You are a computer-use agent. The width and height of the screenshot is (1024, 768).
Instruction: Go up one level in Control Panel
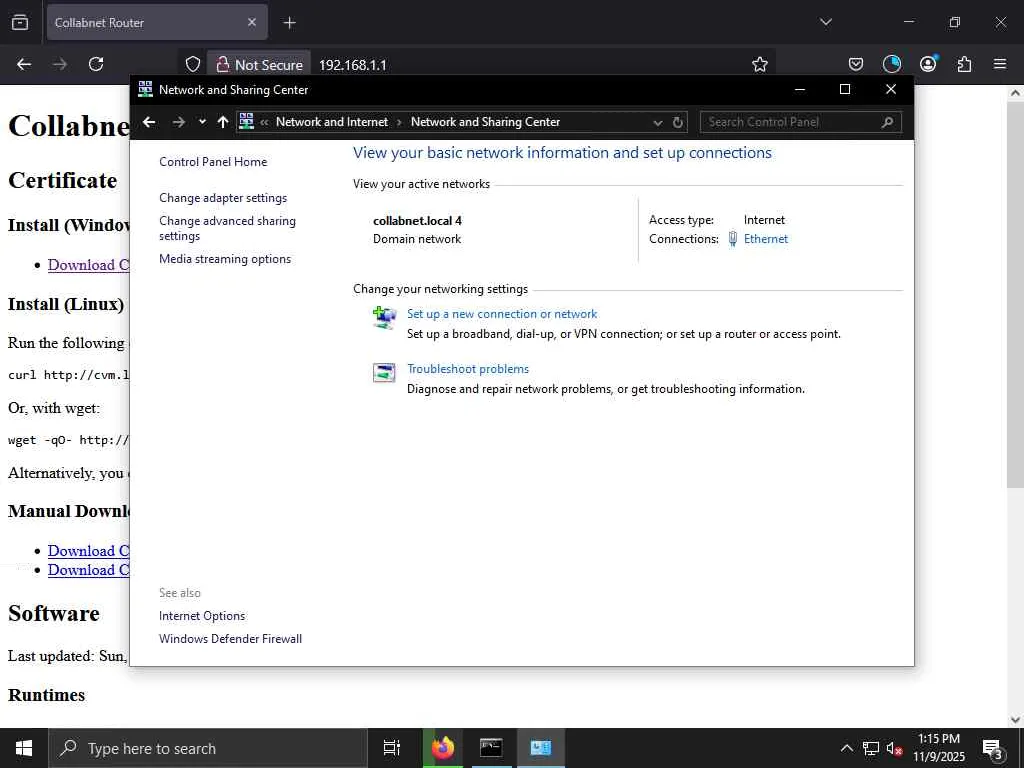point(223,122)
